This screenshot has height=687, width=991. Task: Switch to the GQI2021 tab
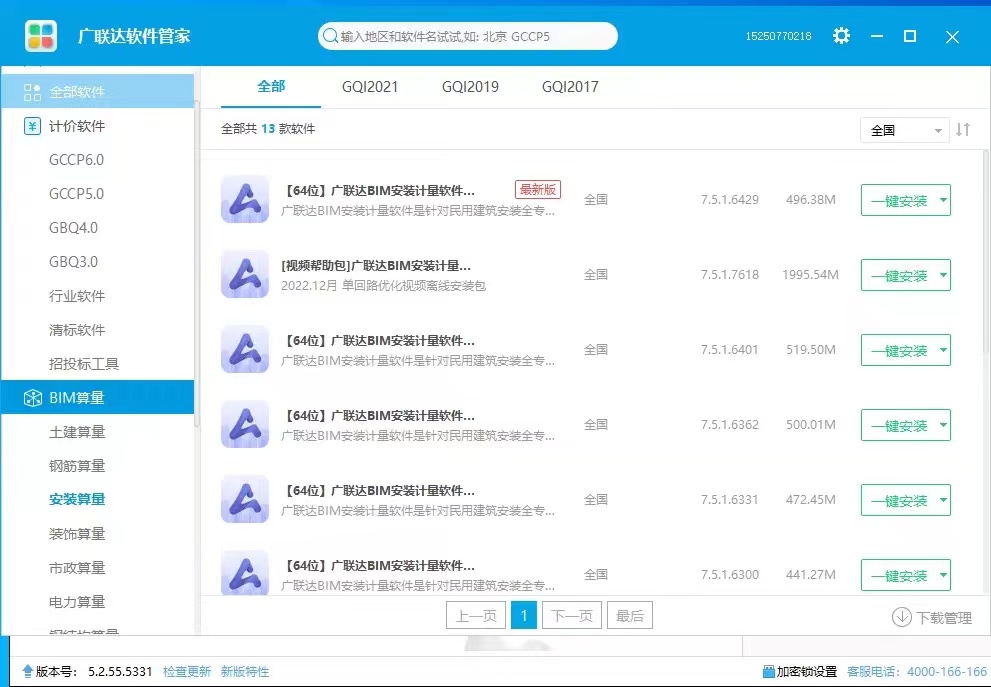coord(370,87)
